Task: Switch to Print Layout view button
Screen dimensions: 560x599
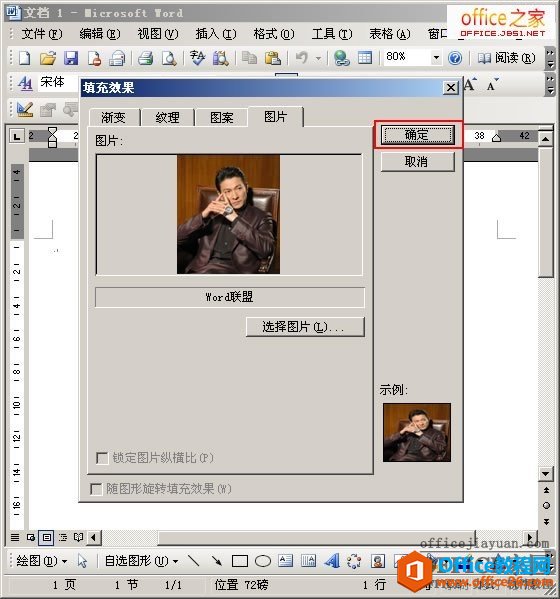Action: point(47,537)
